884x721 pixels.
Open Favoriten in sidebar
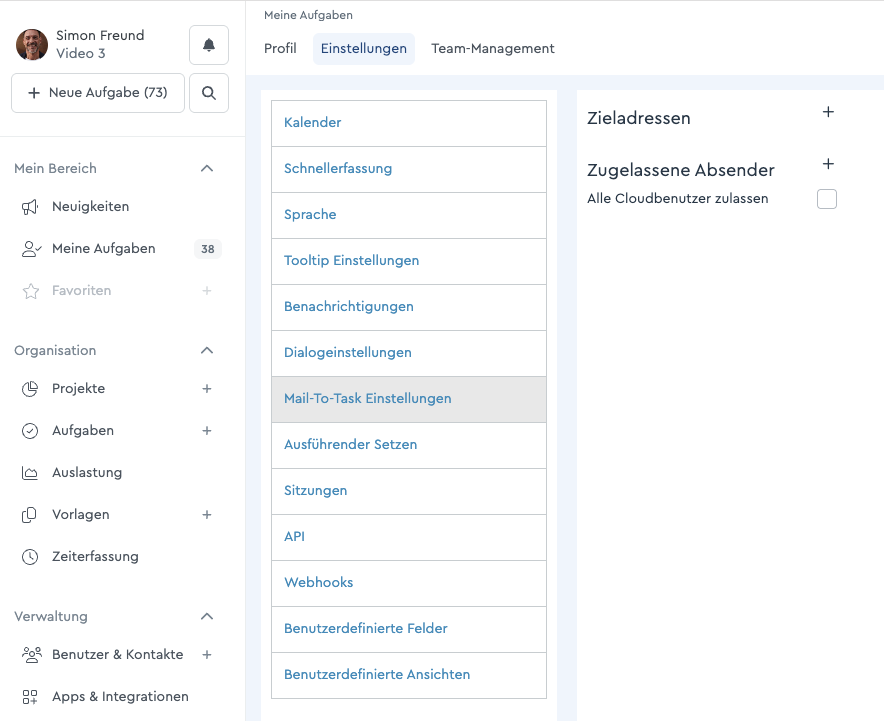coord(82,291)
